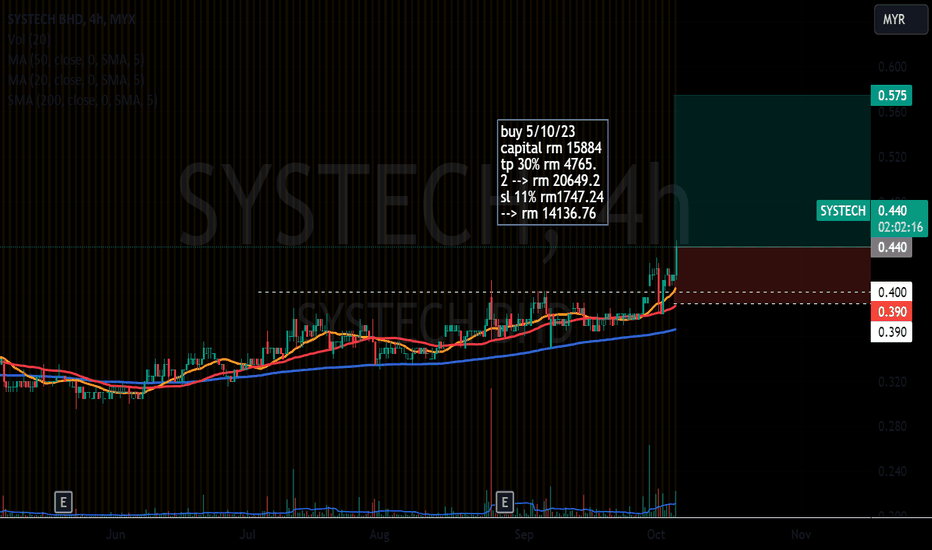932x550 pixels.
Task: Click the earnings E marker near June
Action: (63, 502)
